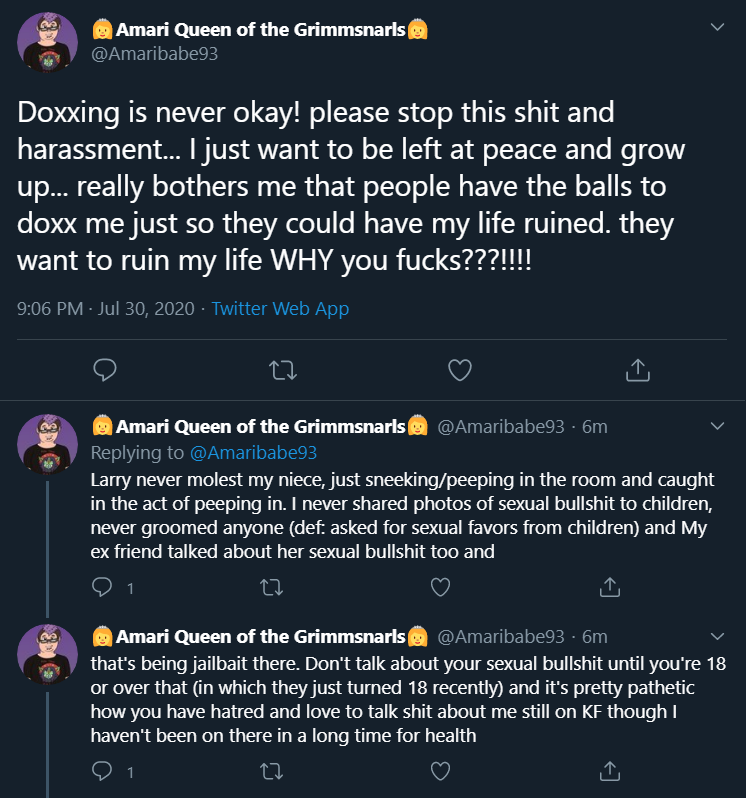Share the reply starting 'Larry never molest'
Viewport: 746px width, 798px height.
click(610, 587)
